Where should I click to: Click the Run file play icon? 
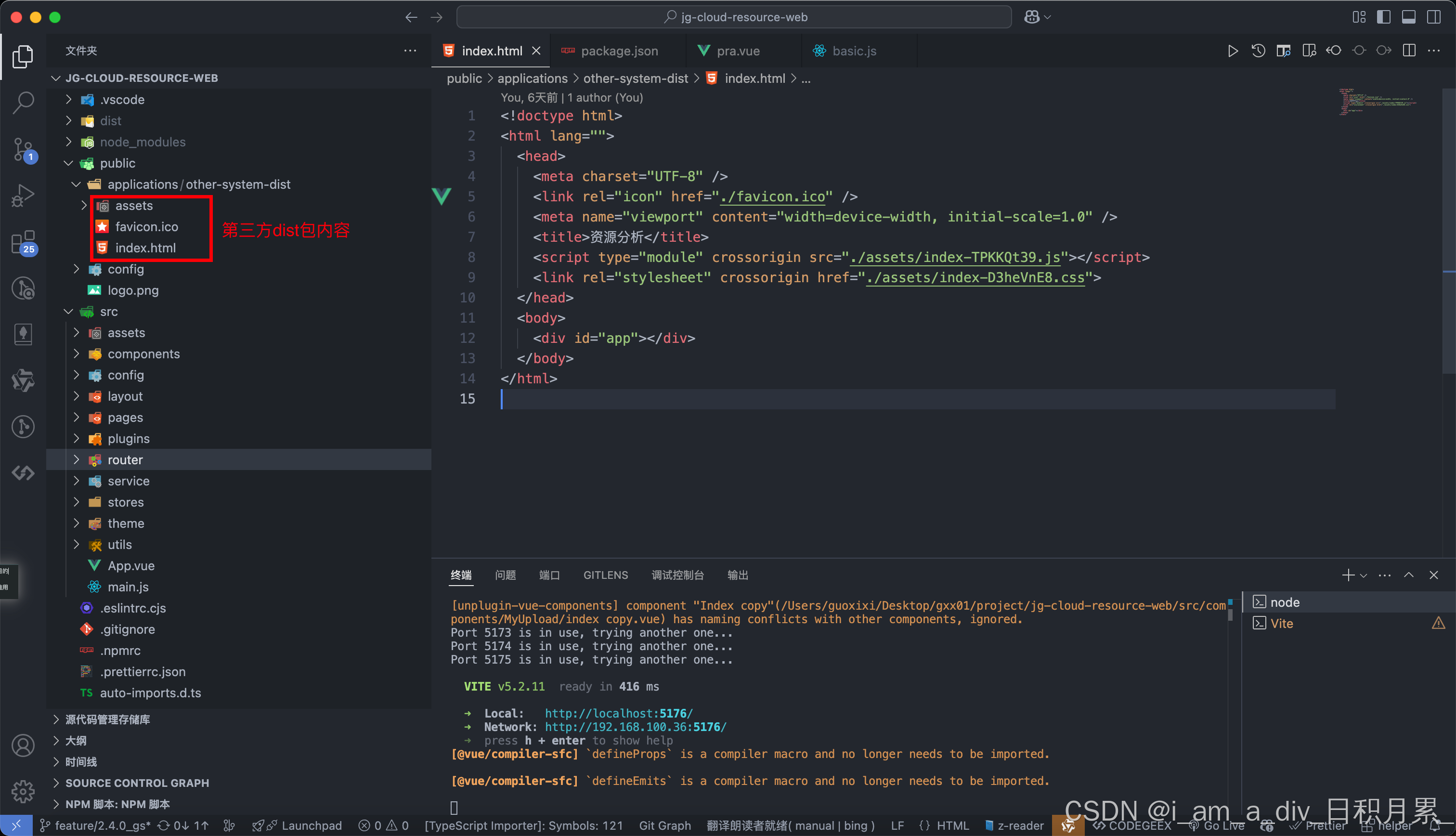[1232, 51]
